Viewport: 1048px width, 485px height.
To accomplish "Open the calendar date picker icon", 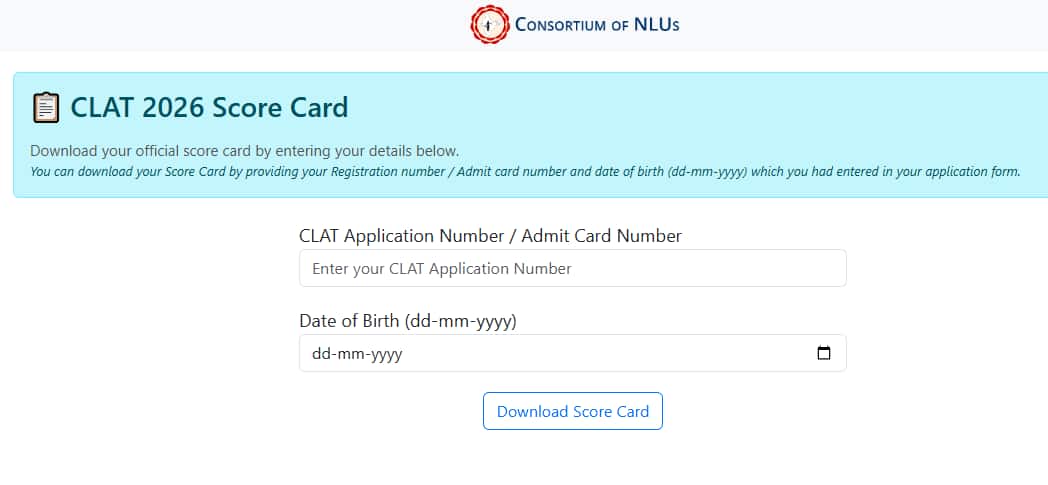I will coord(824,353).
